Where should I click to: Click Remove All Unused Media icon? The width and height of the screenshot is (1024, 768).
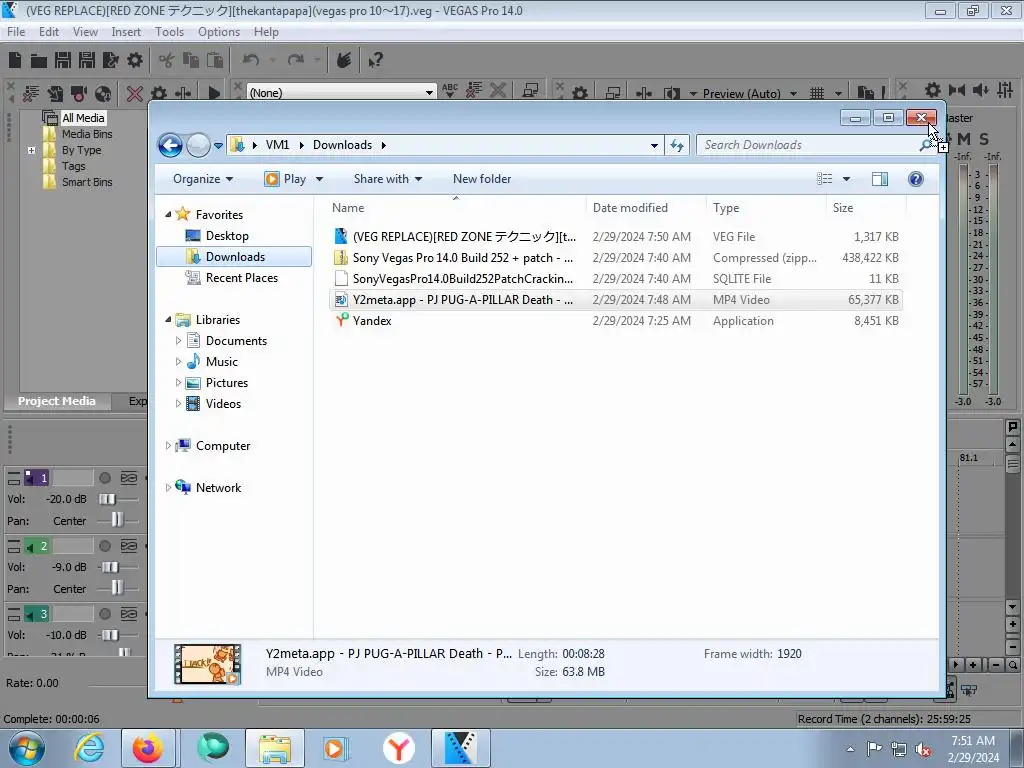click(30, 93)
